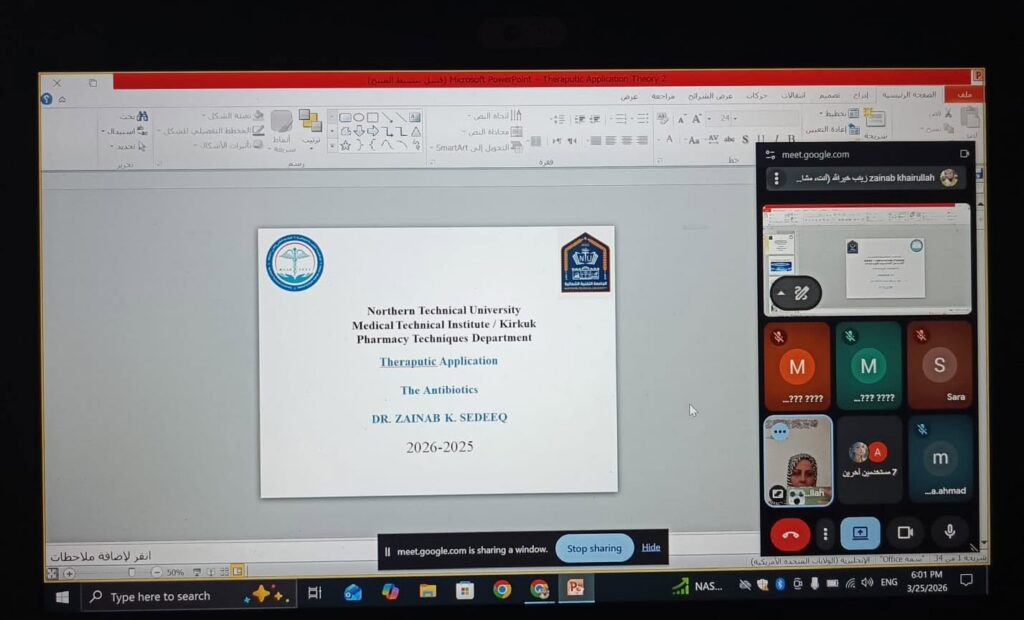1024x620 pixels.
Task: Open options for zainab khairullah tile
Action: tap(776, 178)
